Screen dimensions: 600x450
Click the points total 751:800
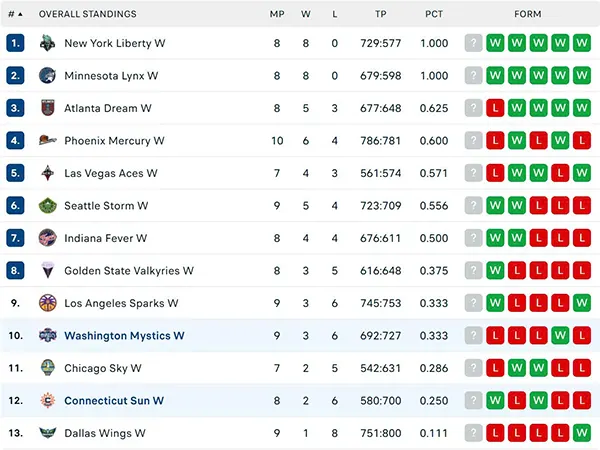[381, 434]
